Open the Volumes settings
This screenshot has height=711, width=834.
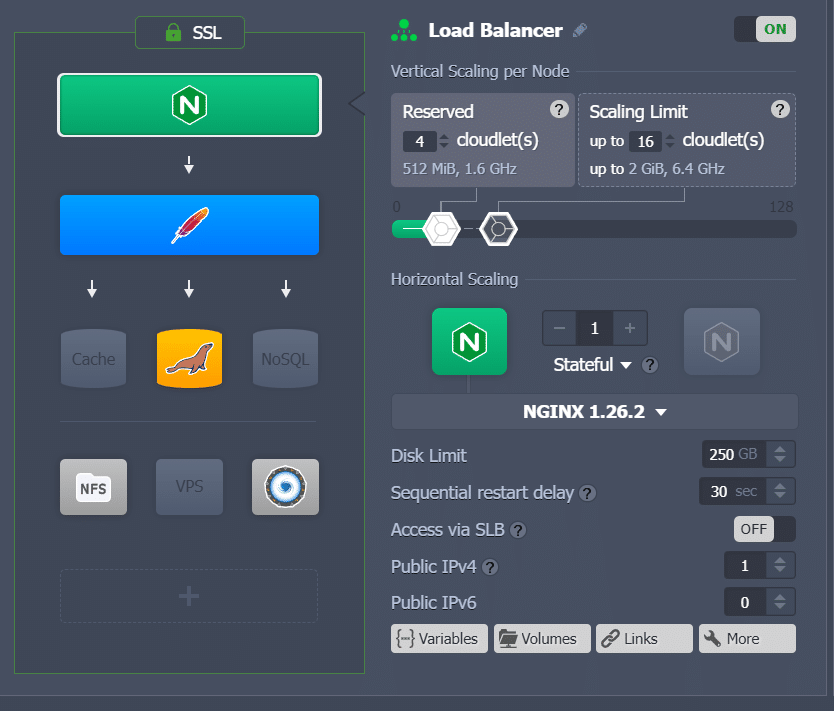[x=542, y=638]
